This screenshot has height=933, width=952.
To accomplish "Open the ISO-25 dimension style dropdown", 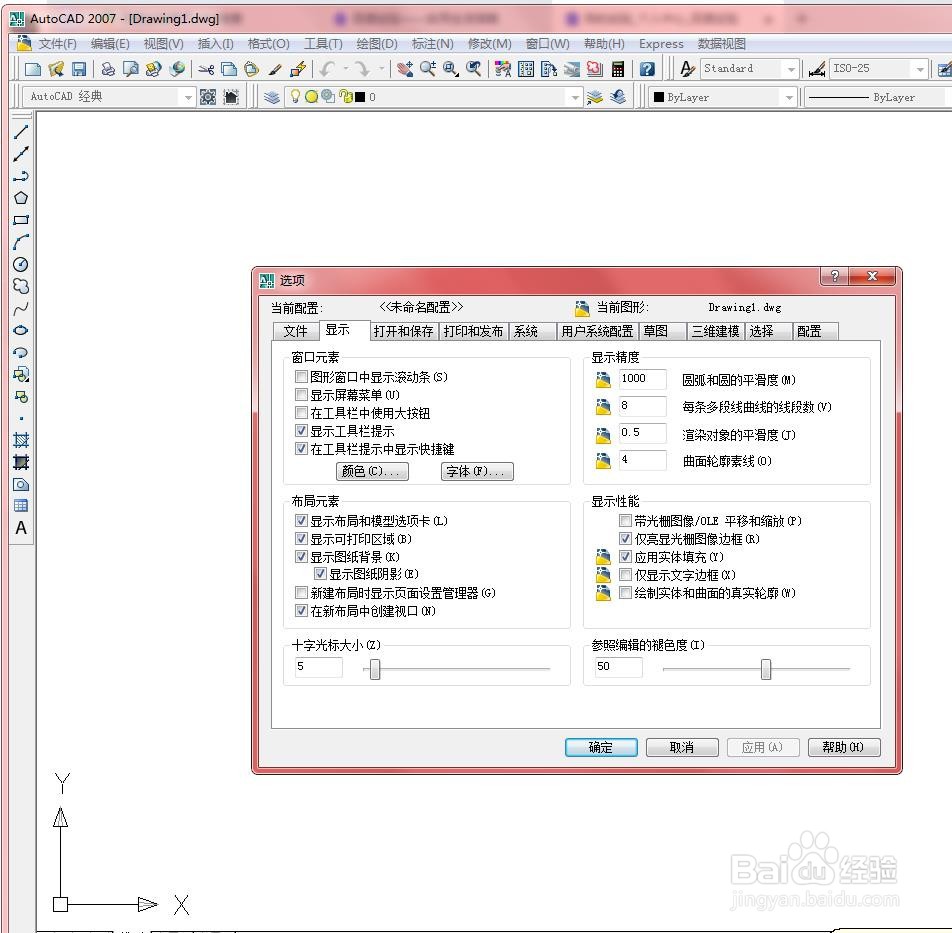I will 920,69.
